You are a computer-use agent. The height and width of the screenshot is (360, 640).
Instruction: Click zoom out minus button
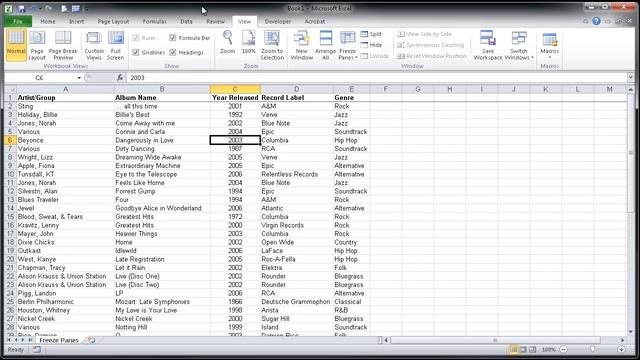click(x=563, y=349)
